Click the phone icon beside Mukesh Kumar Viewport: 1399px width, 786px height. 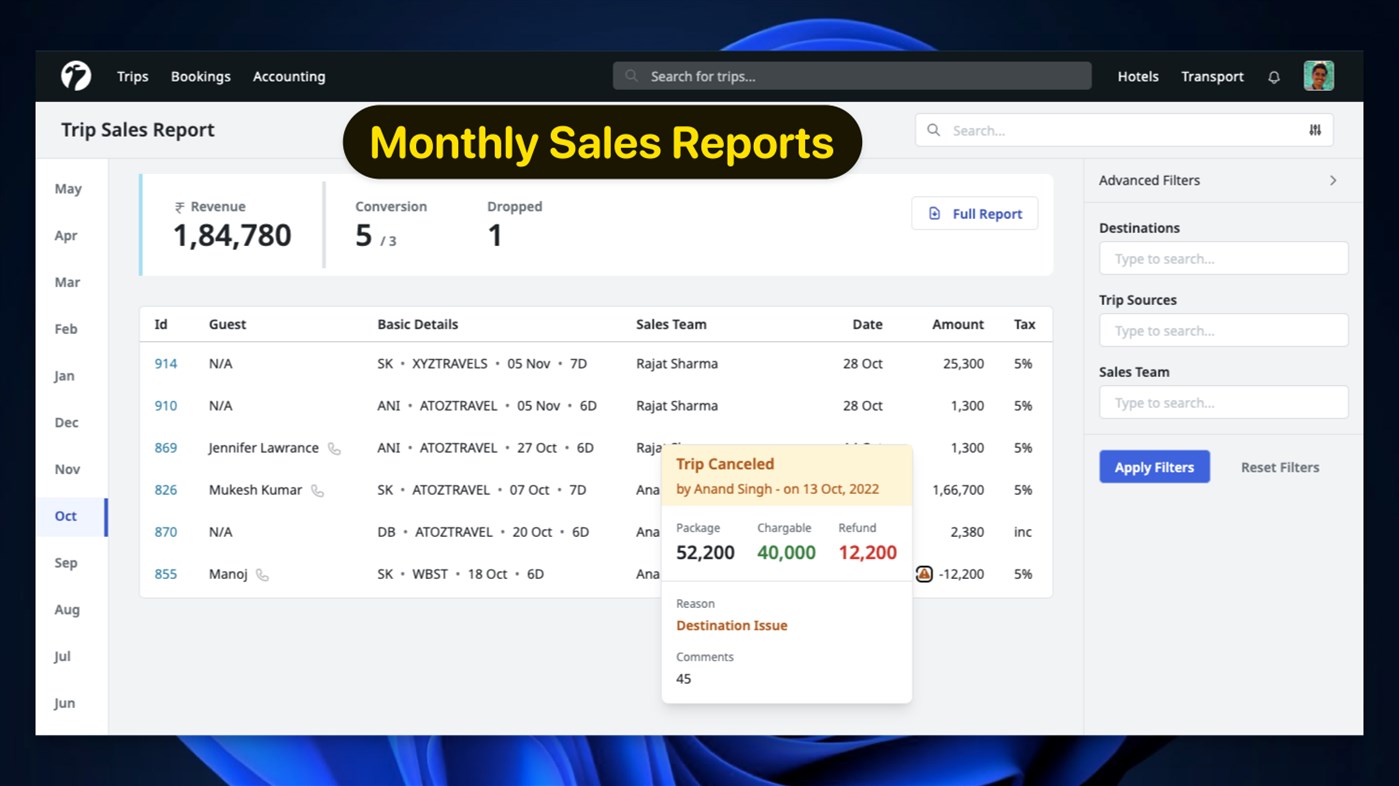[x=317, y=490]
